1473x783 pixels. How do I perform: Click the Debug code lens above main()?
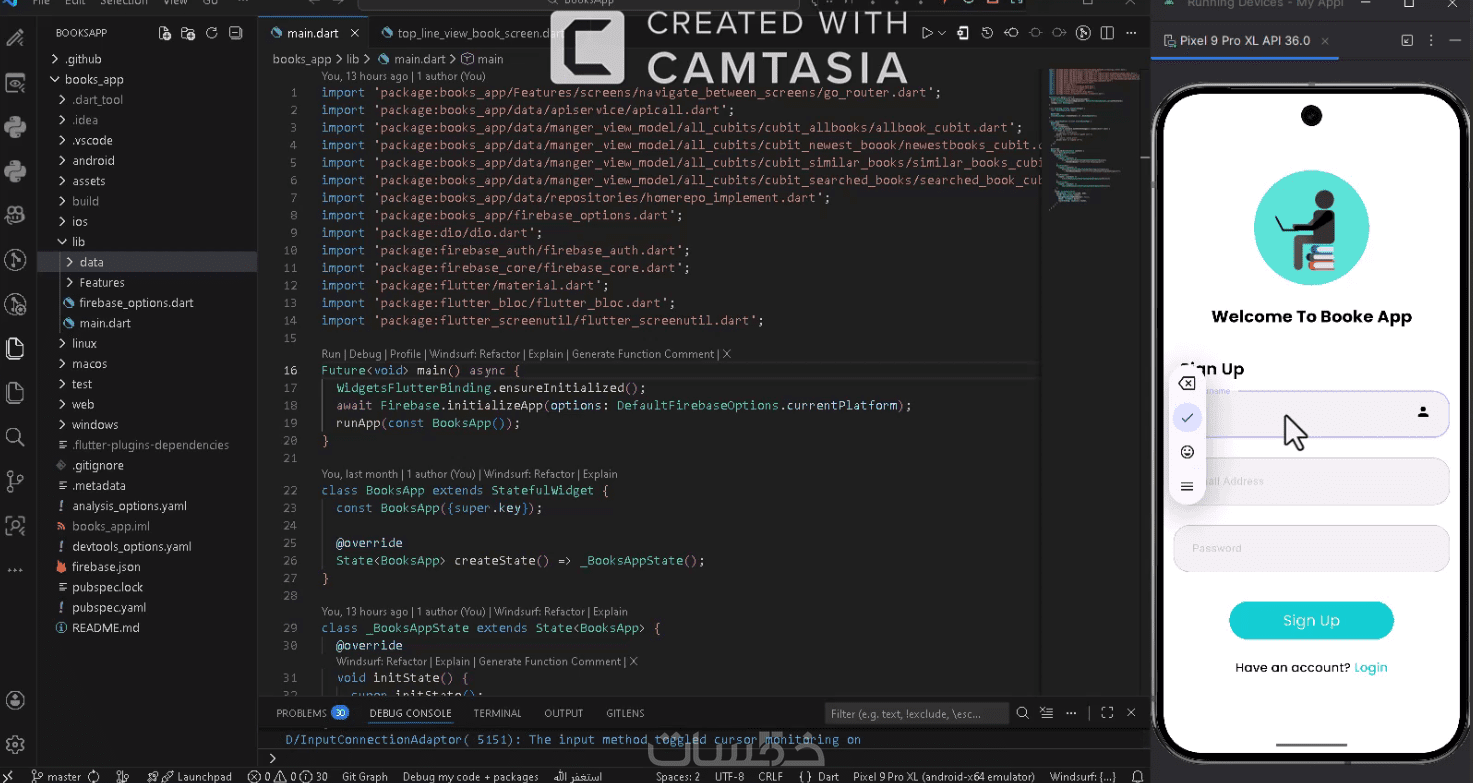(x=365, y=354)
